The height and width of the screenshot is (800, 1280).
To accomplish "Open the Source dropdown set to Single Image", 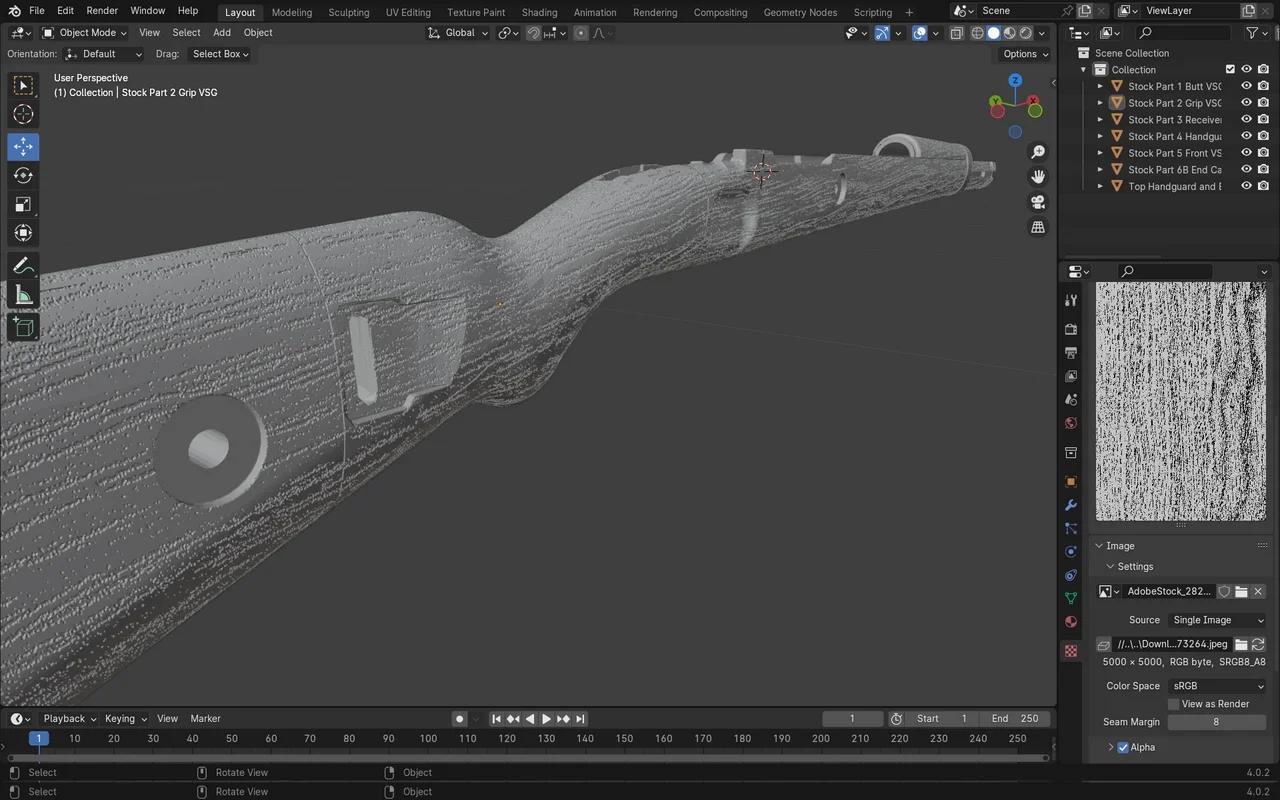I will (1216, 620).
